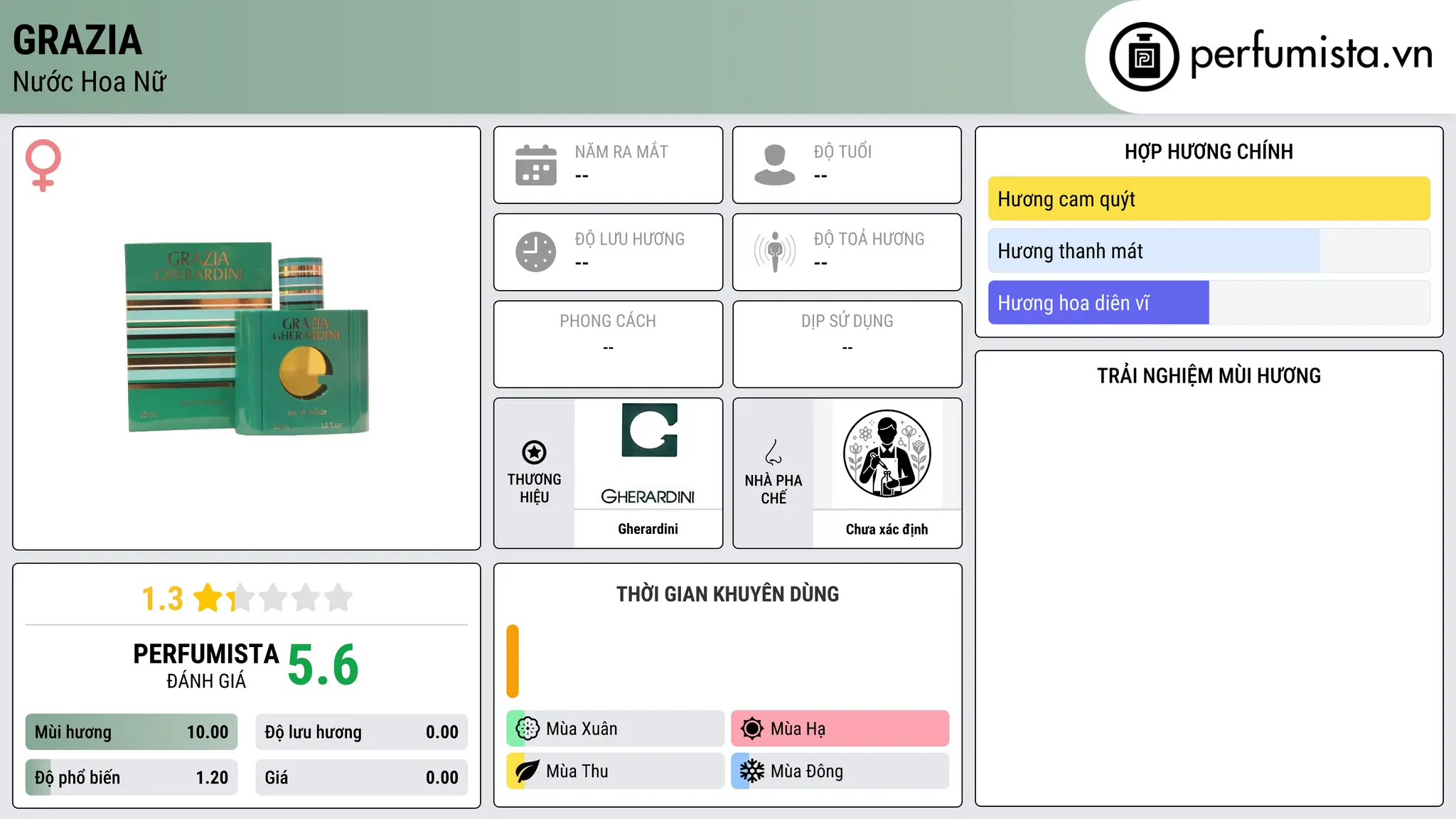Image resolution: width=1456 pixels, height=819 pixels.
Task: Click the Gherardini brand logo
Action: (648, 454)
